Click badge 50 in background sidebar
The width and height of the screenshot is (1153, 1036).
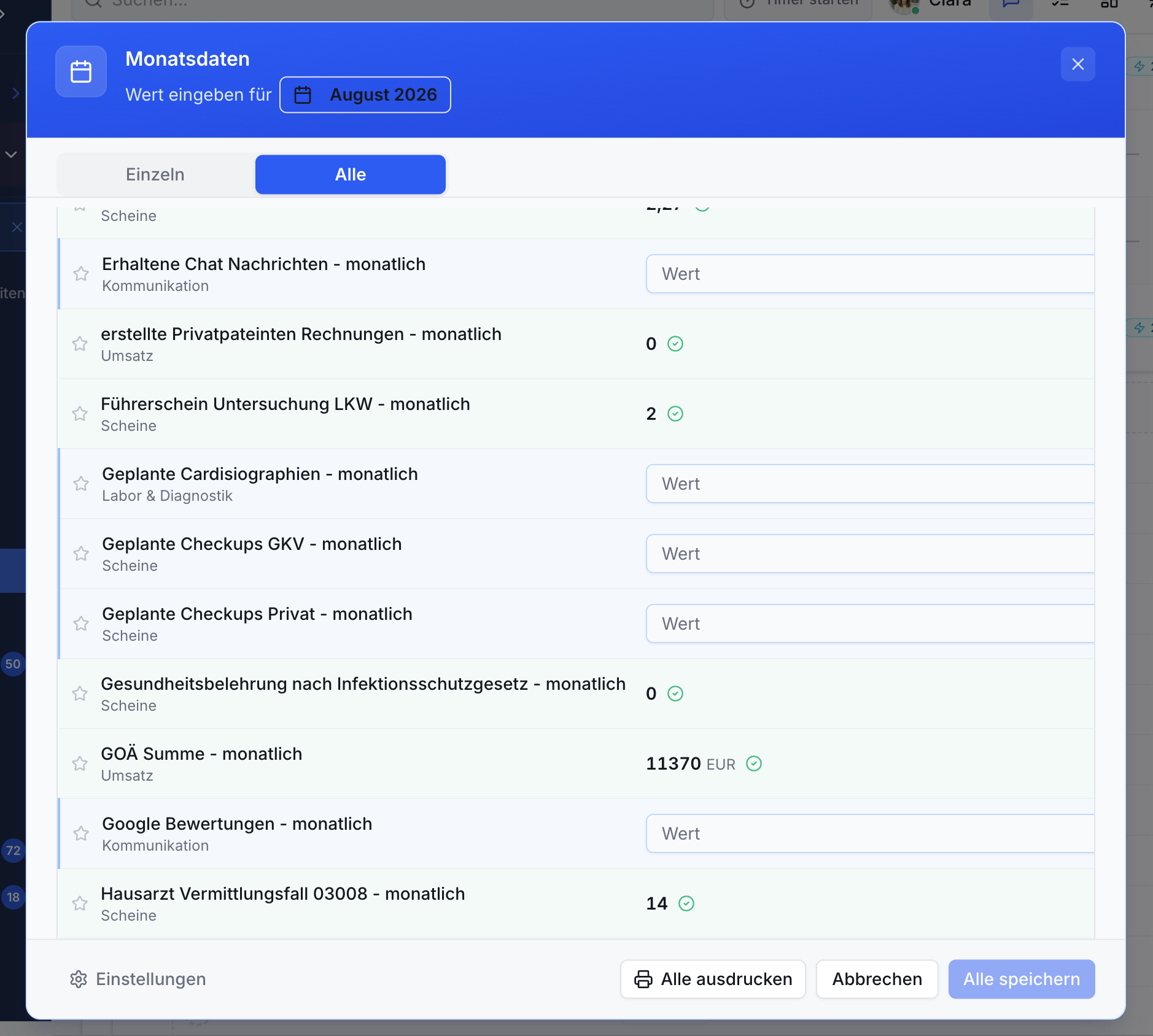(x=13, y=664)
